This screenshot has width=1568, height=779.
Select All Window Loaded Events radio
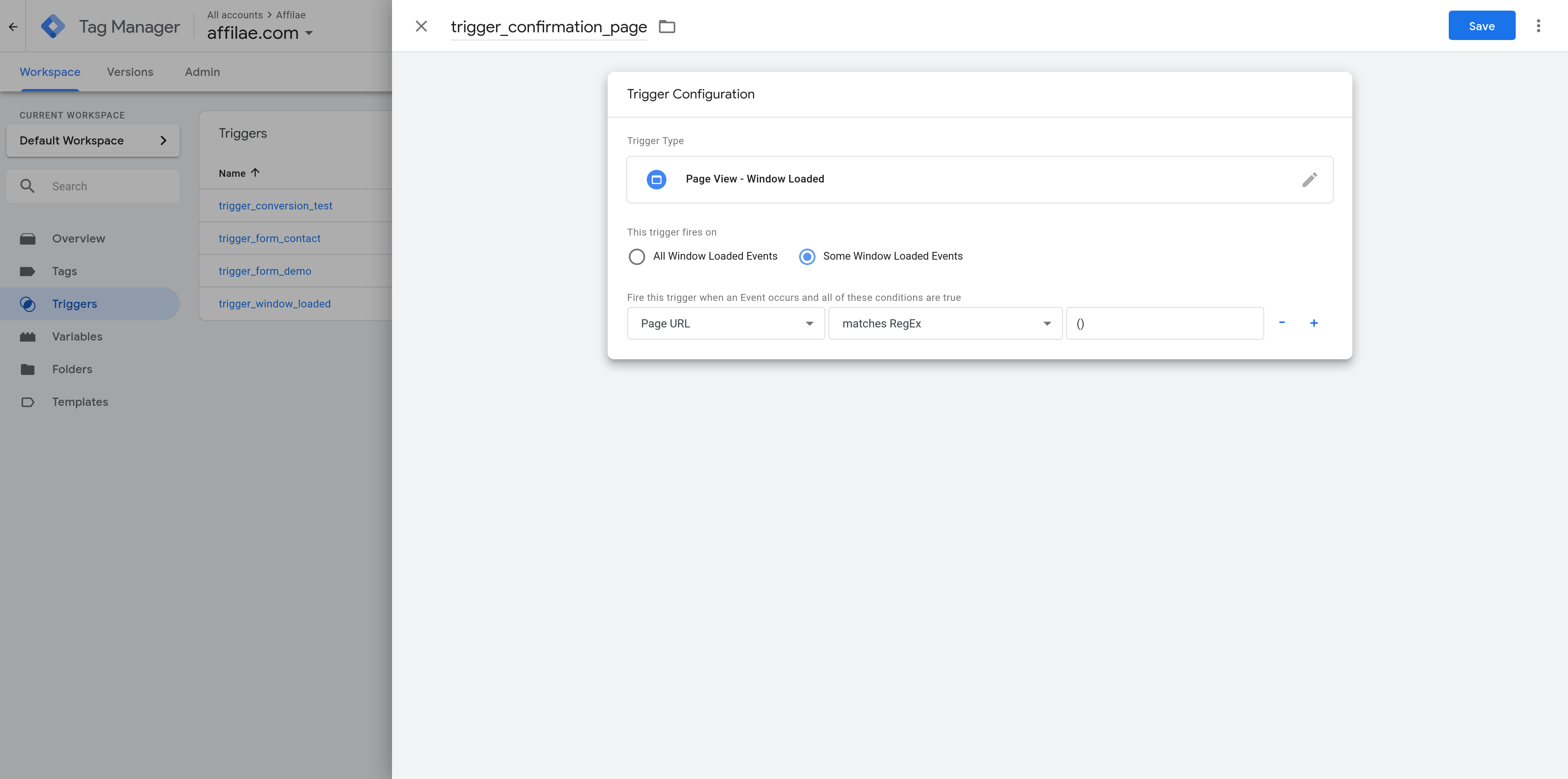pyautogui.click(x=637, y=257)
